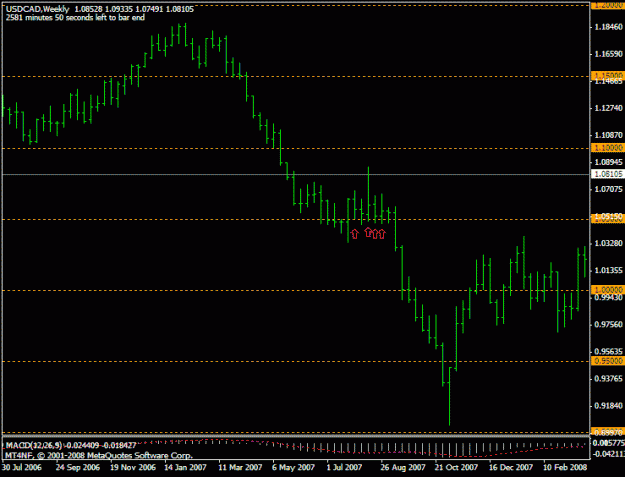625x477 pixels.
Task: Click the 1.10870 price scale label
Action: point(608,135)
